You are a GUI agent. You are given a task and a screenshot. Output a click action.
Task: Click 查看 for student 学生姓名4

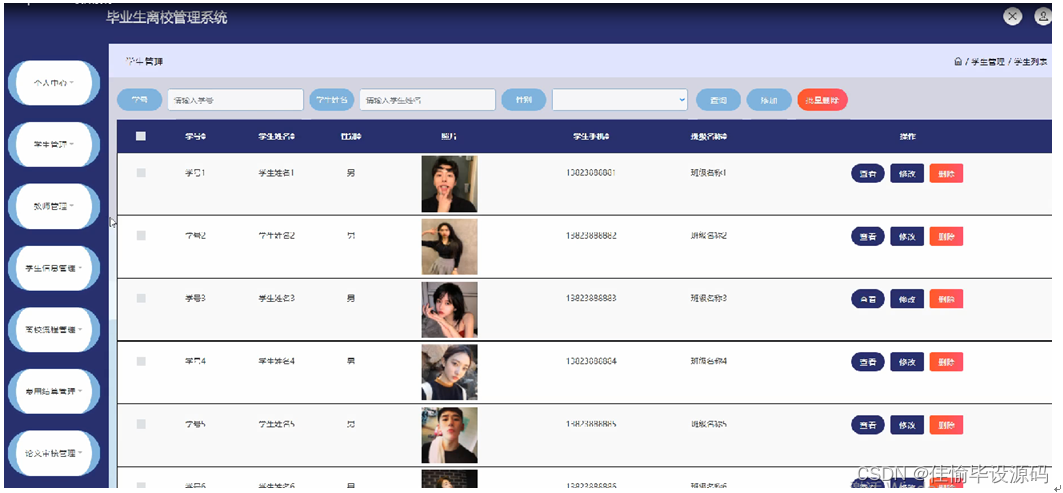click(868, 361)
